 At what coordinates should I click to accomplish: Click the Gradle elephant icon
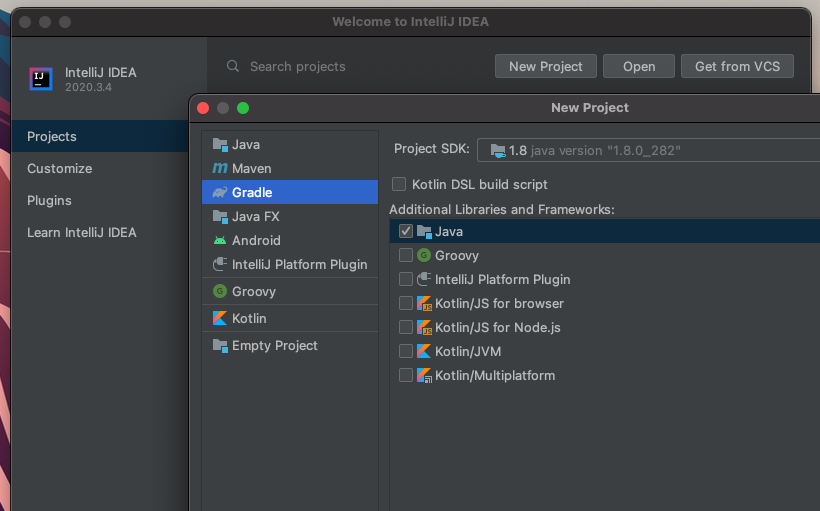pyautogui.click(x=220, y=192)
